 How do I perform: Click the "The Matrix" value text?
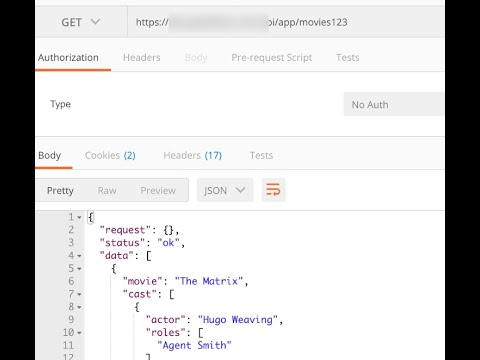209,281
